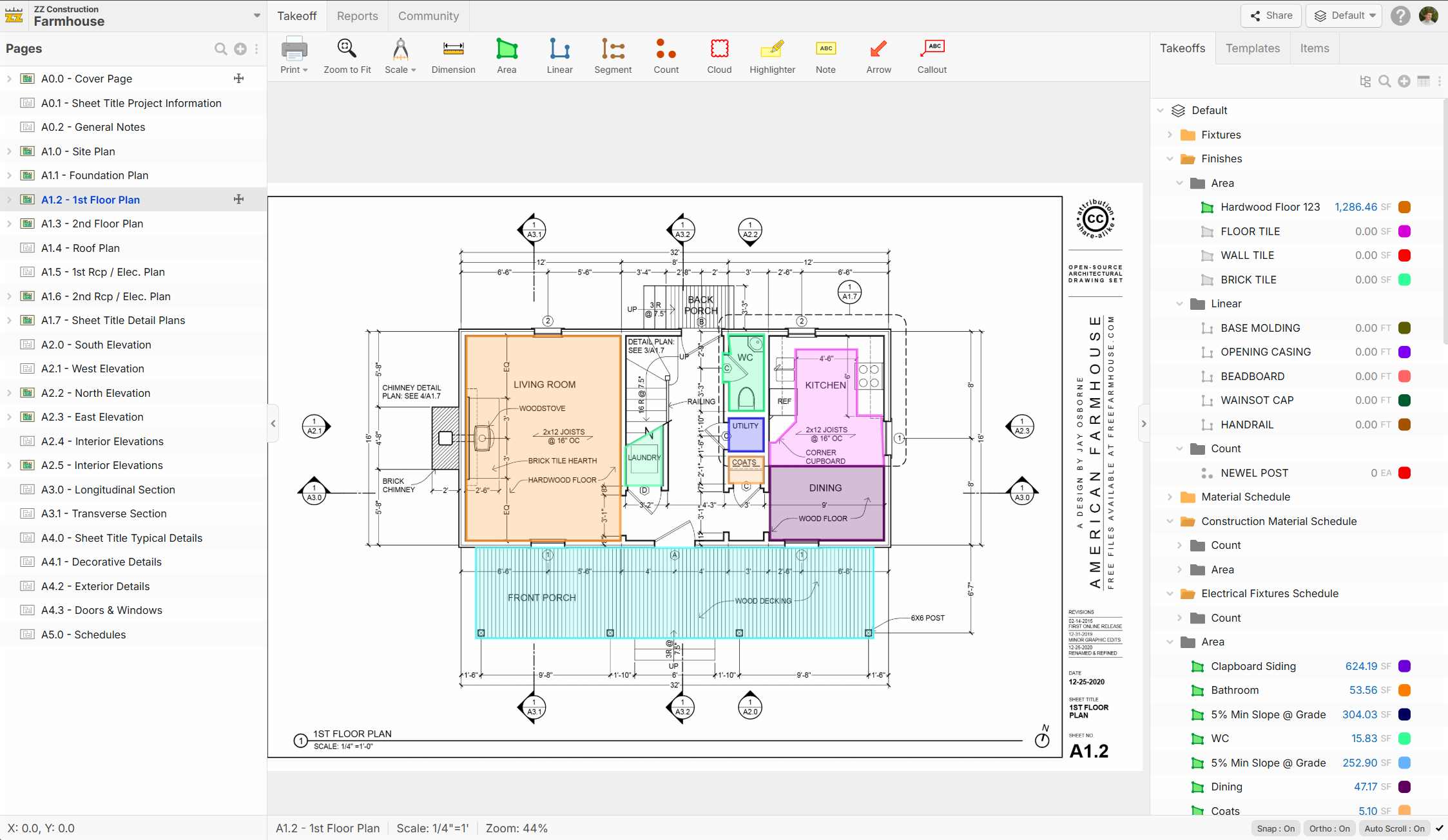1448x840 pixels.
Task: Click Zoom to Fit icon
Action: click(347, 56)
